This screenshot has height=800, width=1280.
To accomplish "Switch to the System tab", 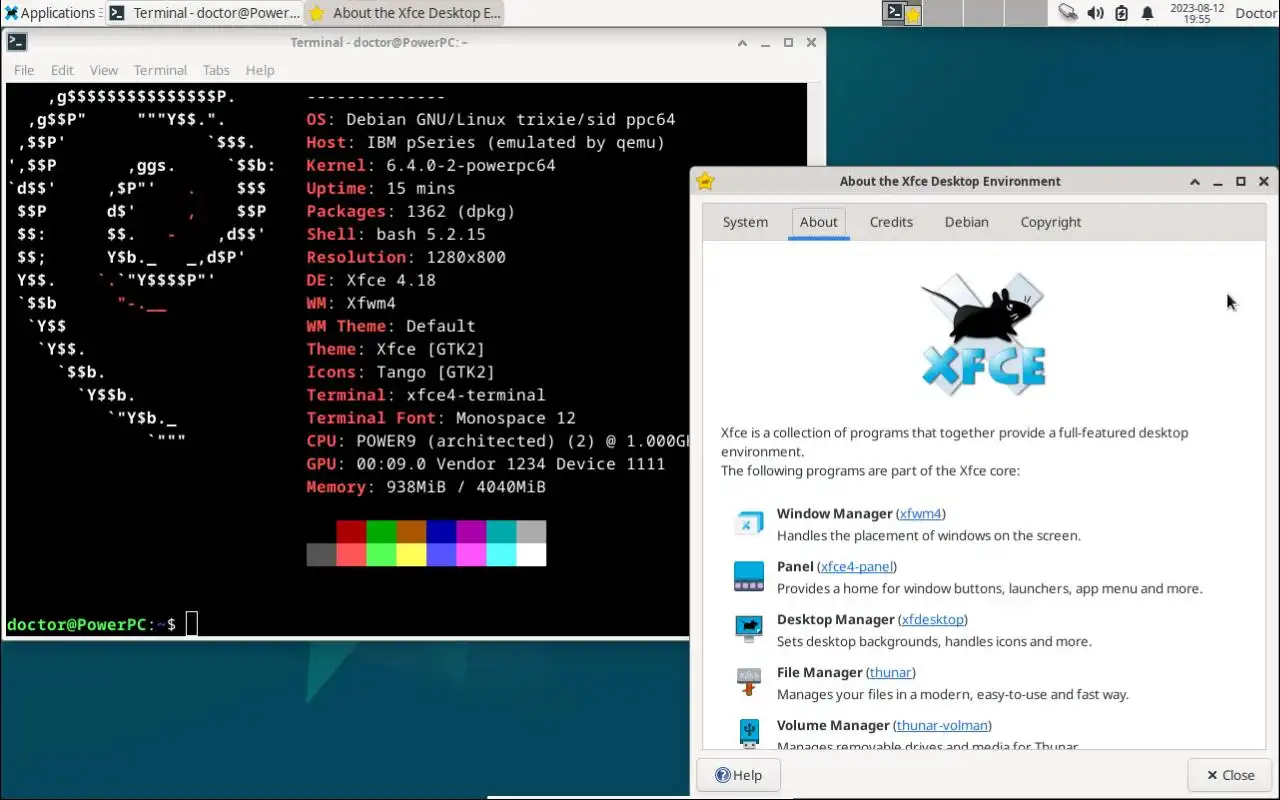I will 745,222.
